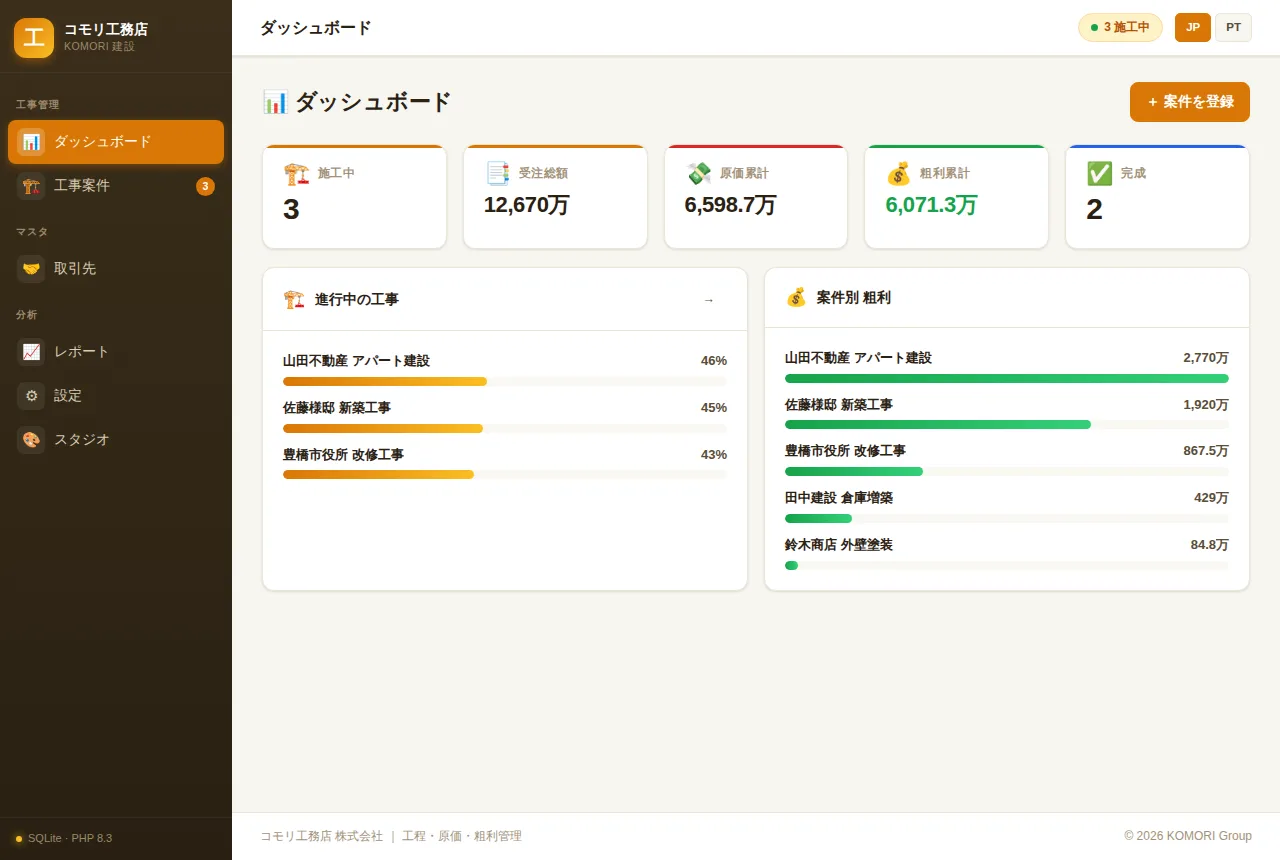Click the money bag icon in 案件別 粗利 header
This screenshot has width=1280, height=860.
796,297
